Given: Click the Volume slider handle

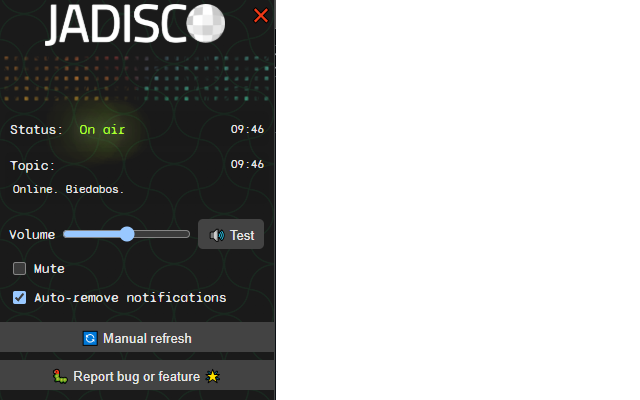Looking at the screenshot, I should [127, 234].
